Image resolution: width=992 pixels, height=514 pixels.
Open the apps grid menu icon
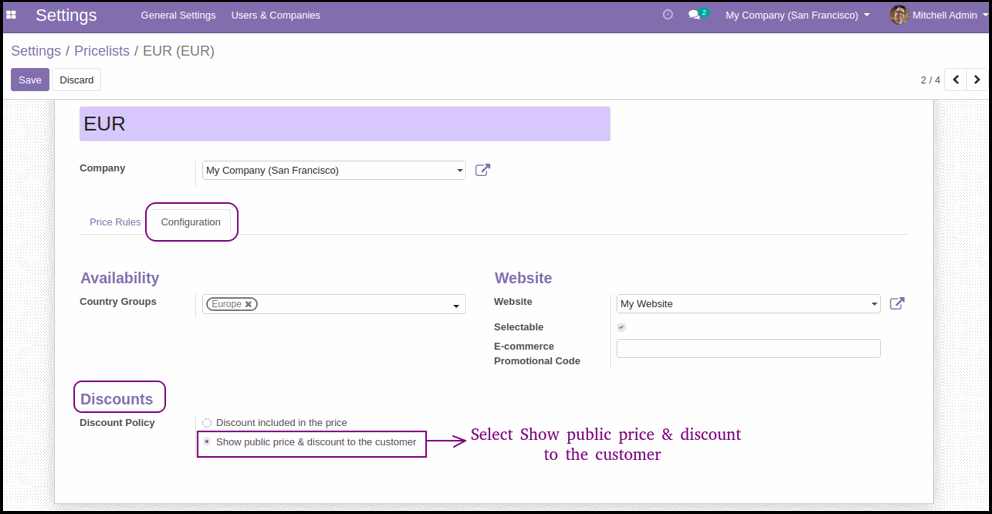11,15
